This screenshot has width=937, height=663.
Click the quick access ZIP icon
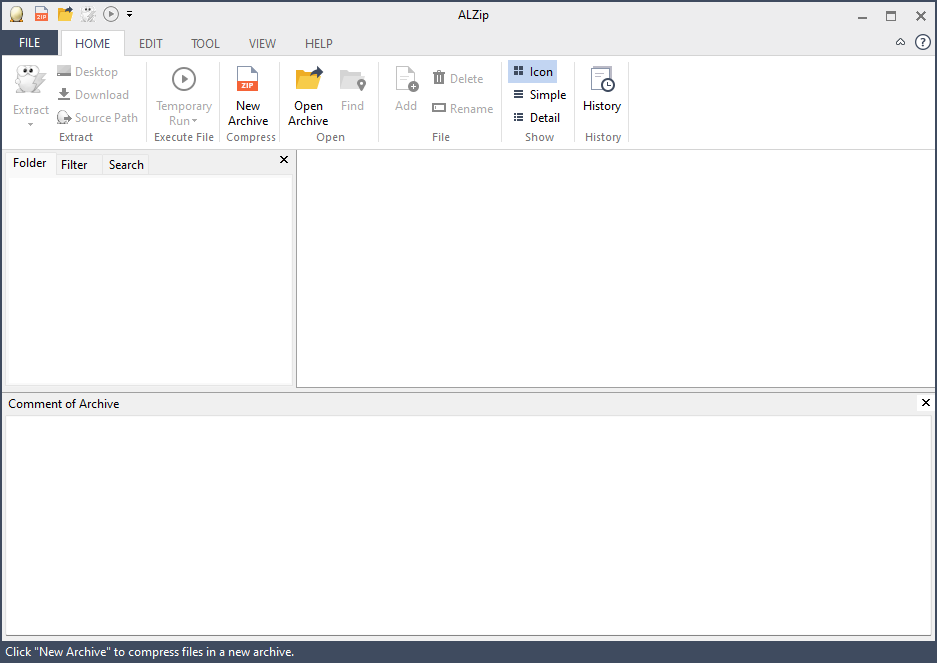[41, 14]
